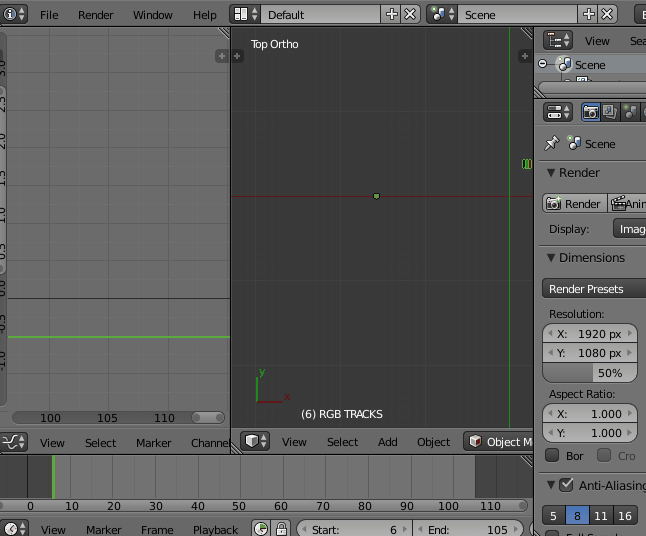Add a new screen layout
Screen dimensions: 646x536
[391, 14]
